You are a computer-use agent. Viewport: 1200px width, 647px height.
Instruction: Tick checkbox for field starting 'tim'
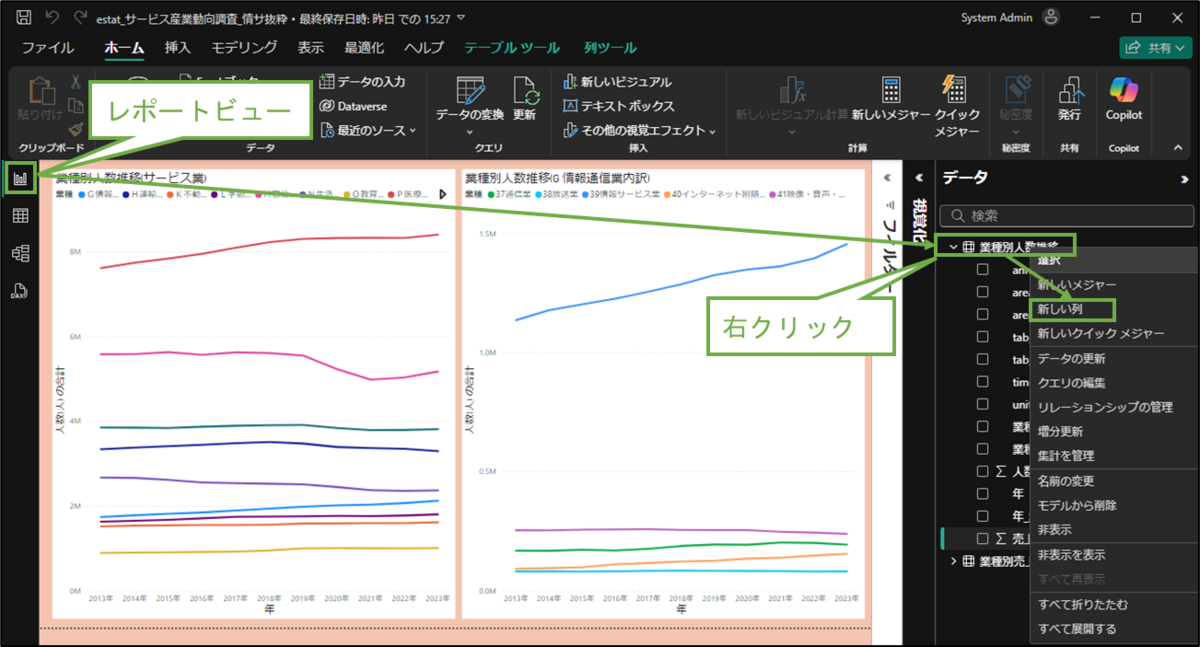pyautogui.click(x=983, y=381)
